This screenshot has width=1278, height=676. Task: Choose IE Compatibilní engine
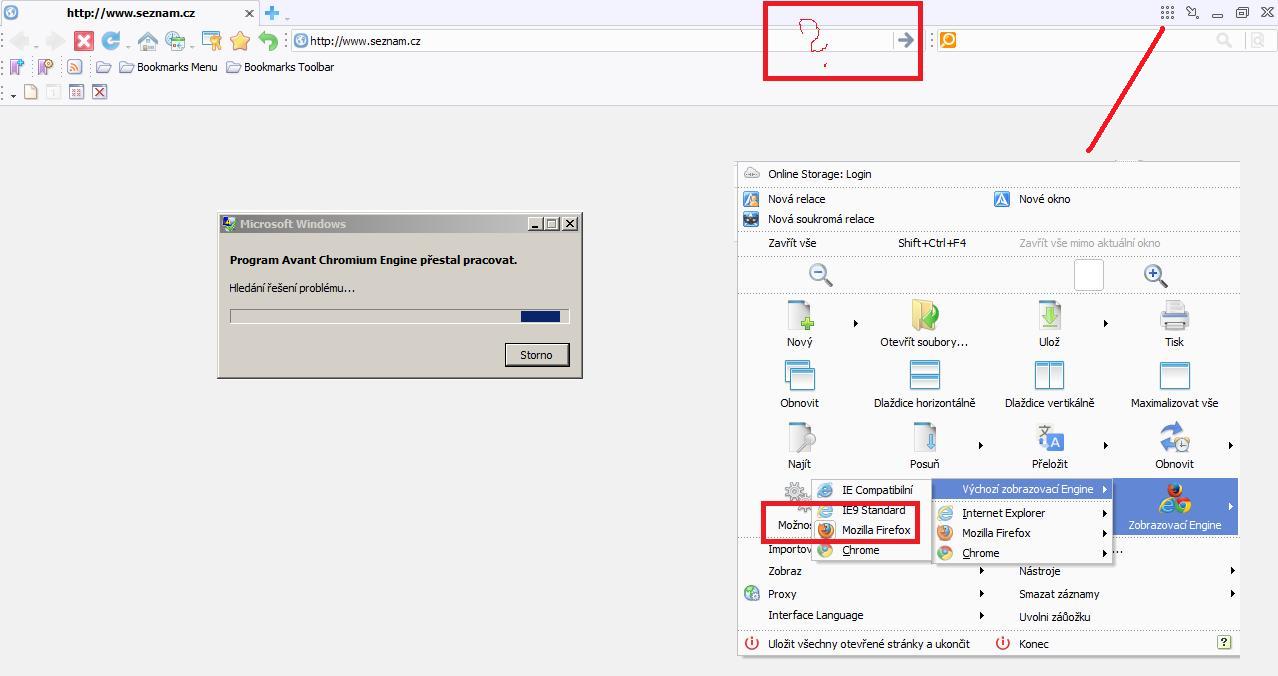point(872,490)
